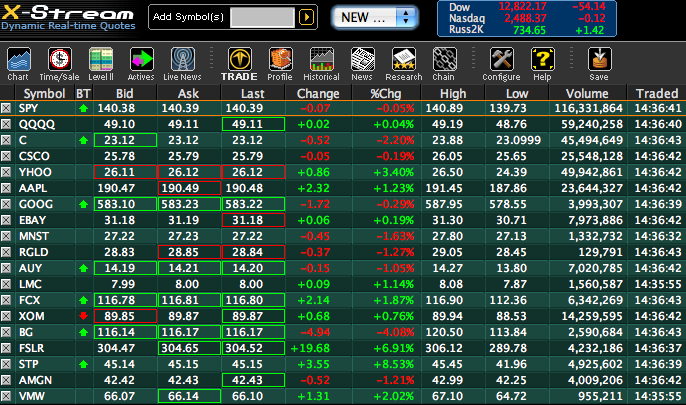686x405 pixels.
Task: Sort by the %Chg column header
Action: coord(386,93)
